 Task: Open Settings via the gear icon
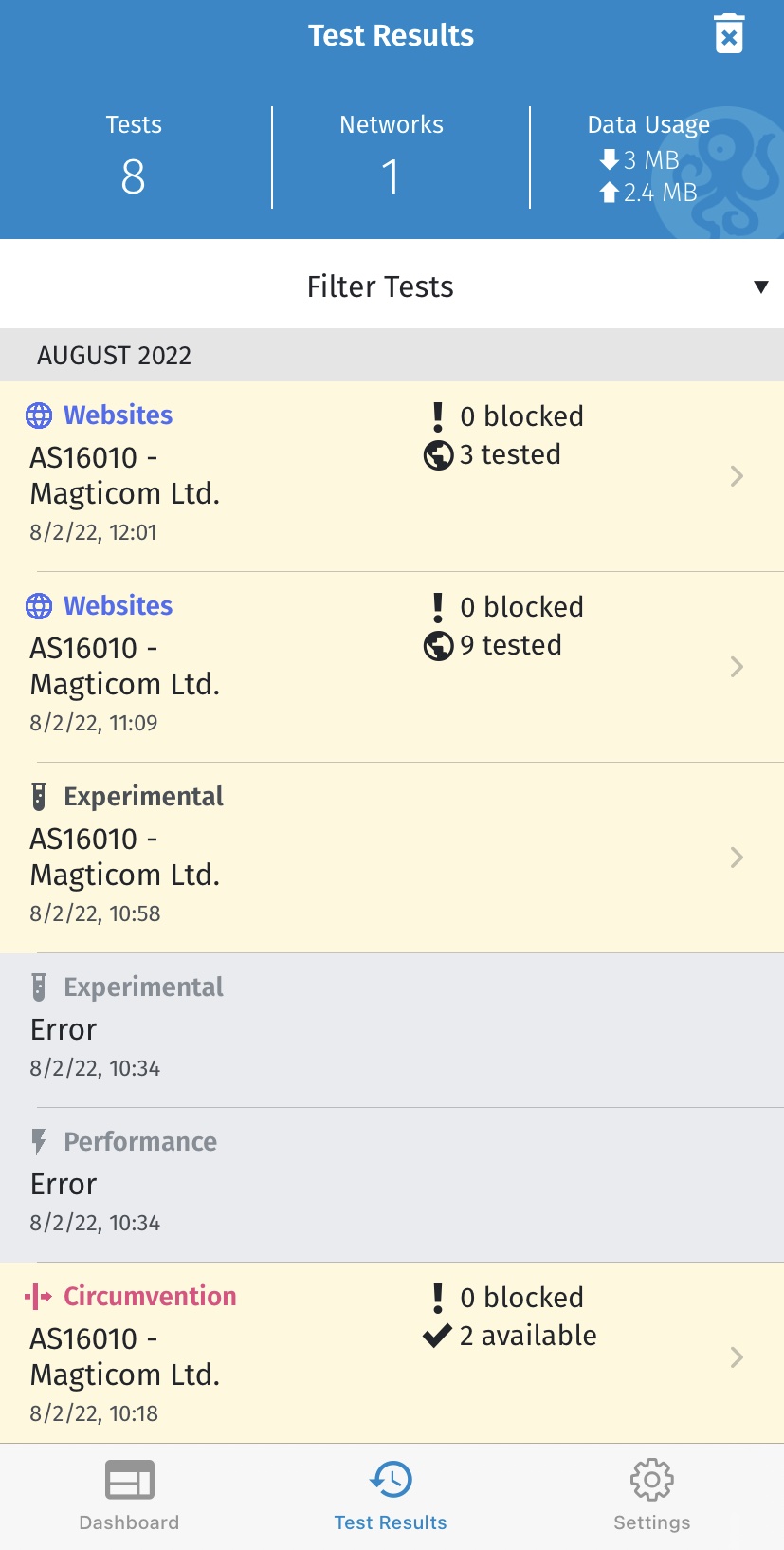tap(651, 1480)
